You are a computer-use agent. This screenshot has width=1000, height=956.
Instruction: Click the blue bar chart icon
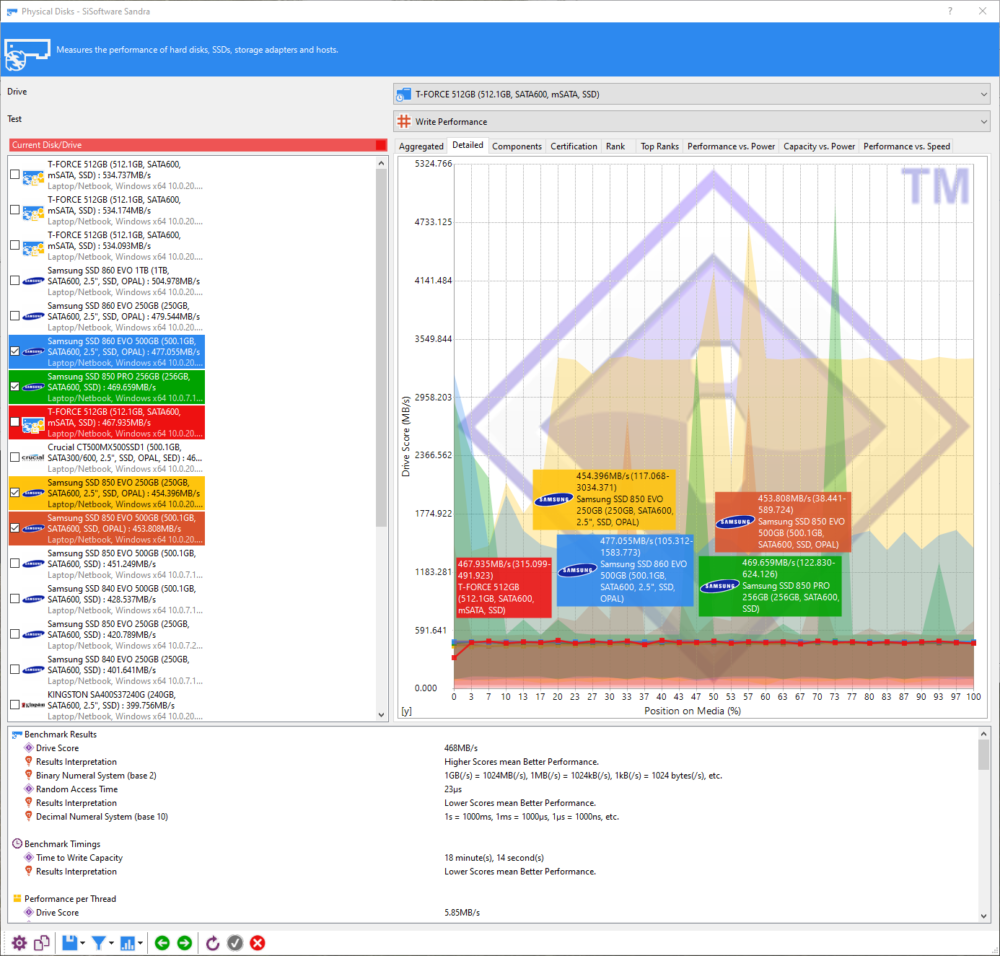[x=128, y=943]
